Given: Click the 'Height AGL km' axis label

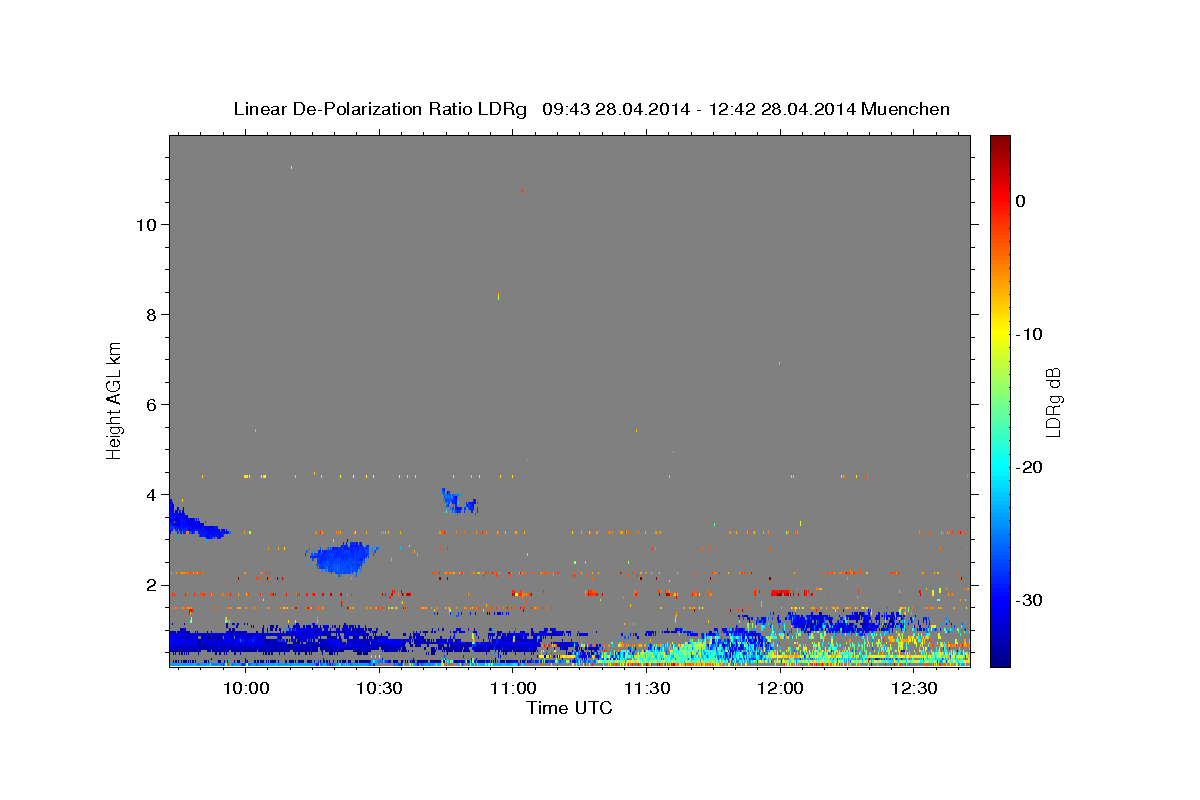Looking at the screenshot, I should click(115, 399).
